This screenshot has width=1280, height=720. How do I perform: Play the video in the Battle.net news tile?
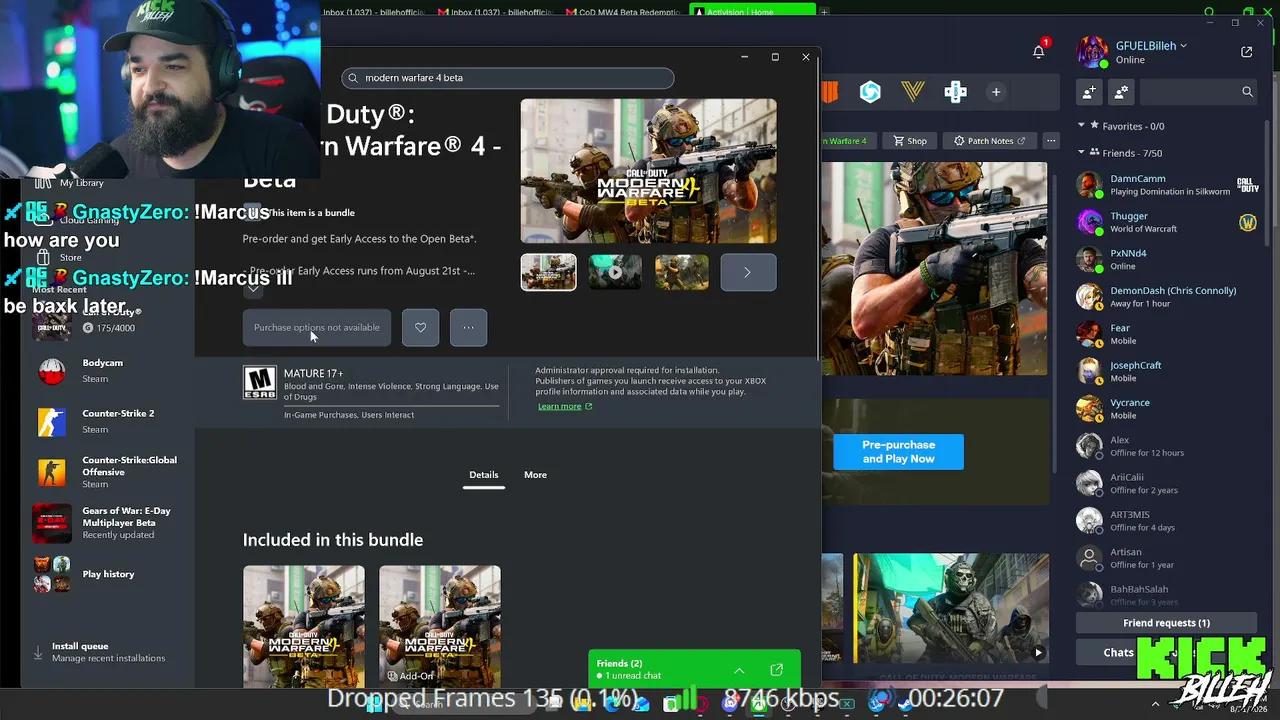(1038, 653)
